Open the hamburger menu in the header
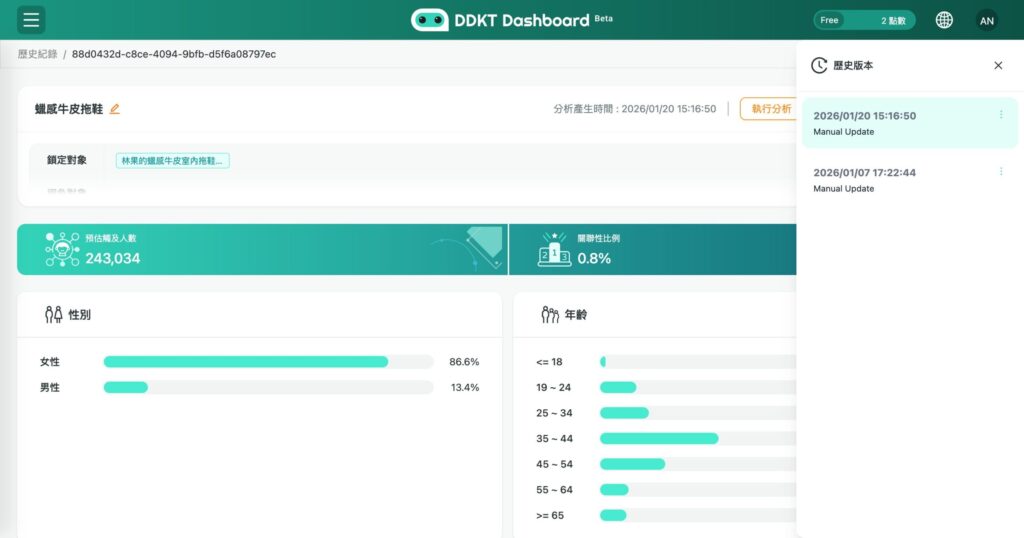Image resolution: width=1024 pixels, height=538 pixels. tap(31, 20)
